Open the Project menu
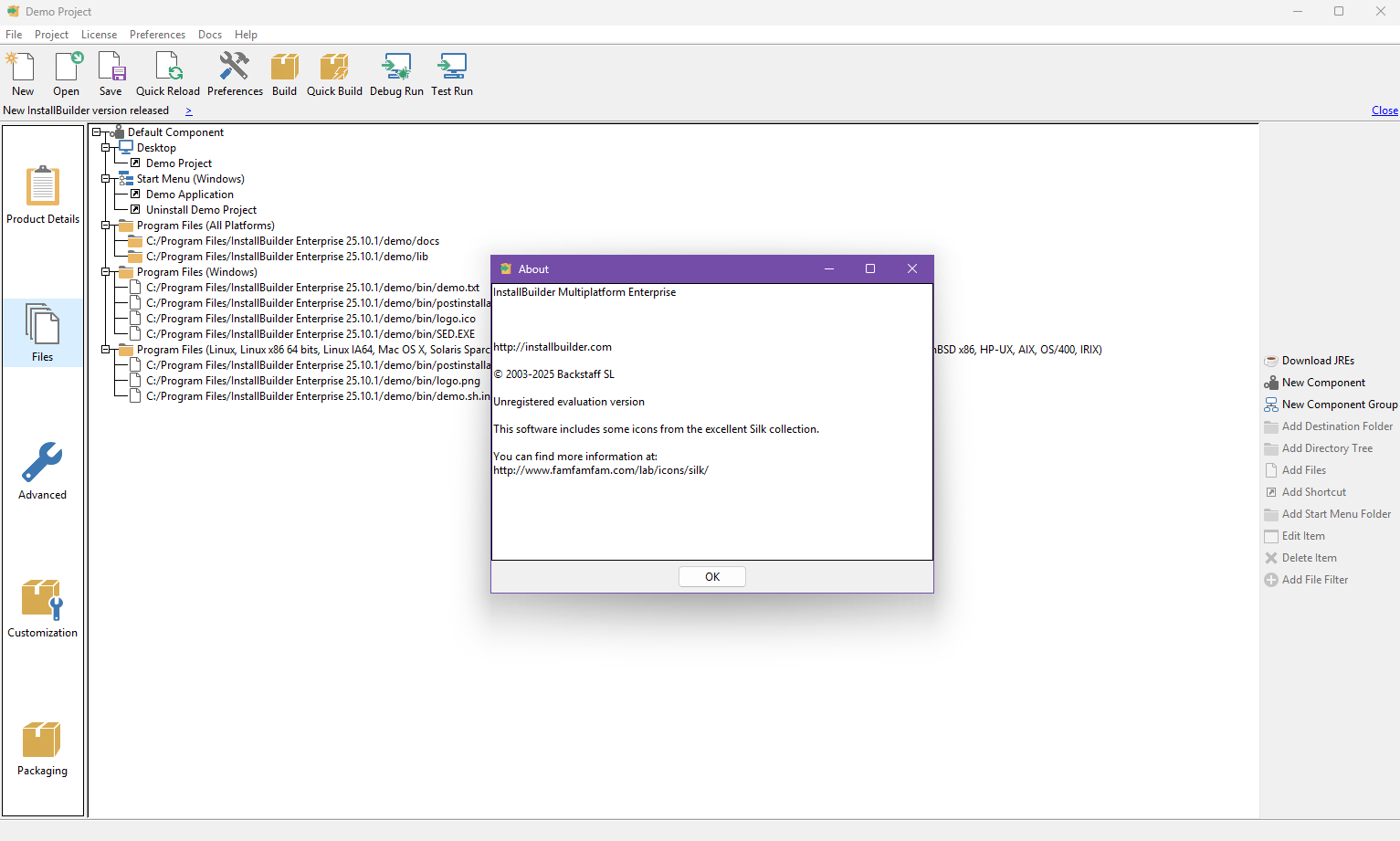Viewport: 1400px width, 841px height. click(x=51, y=35)
